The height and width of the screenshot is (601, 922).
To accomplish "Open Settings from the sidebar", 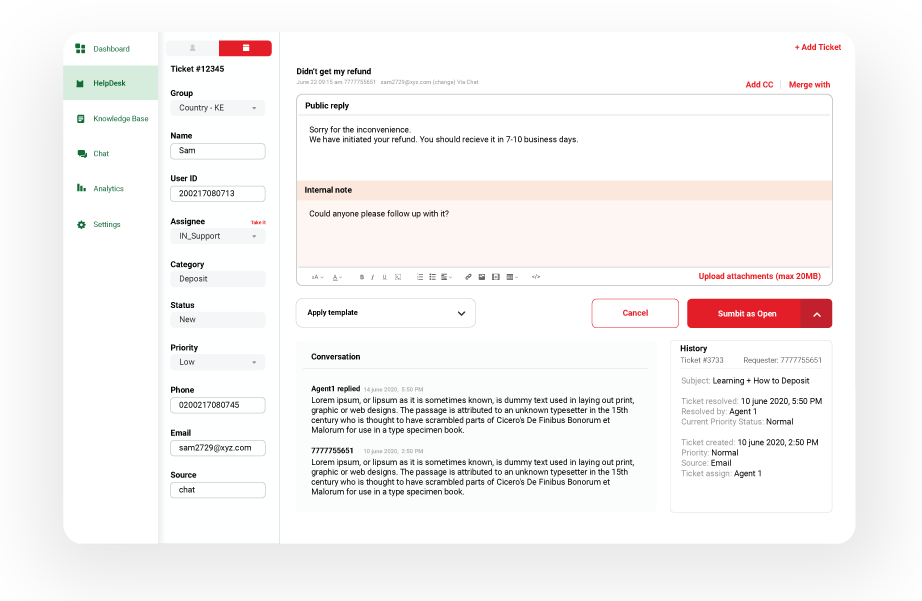I will tap(105, 224).
